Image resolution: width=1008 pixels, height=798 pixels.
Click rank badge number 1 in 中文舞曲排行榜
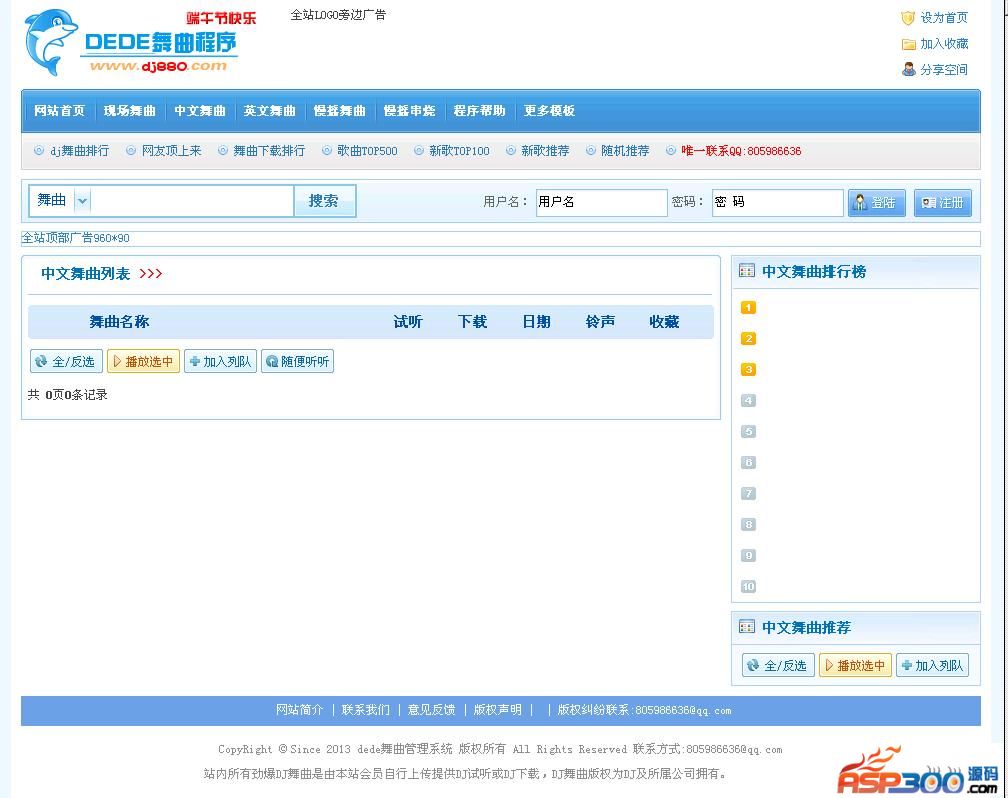pyautogui.click(x=748, y=307)
